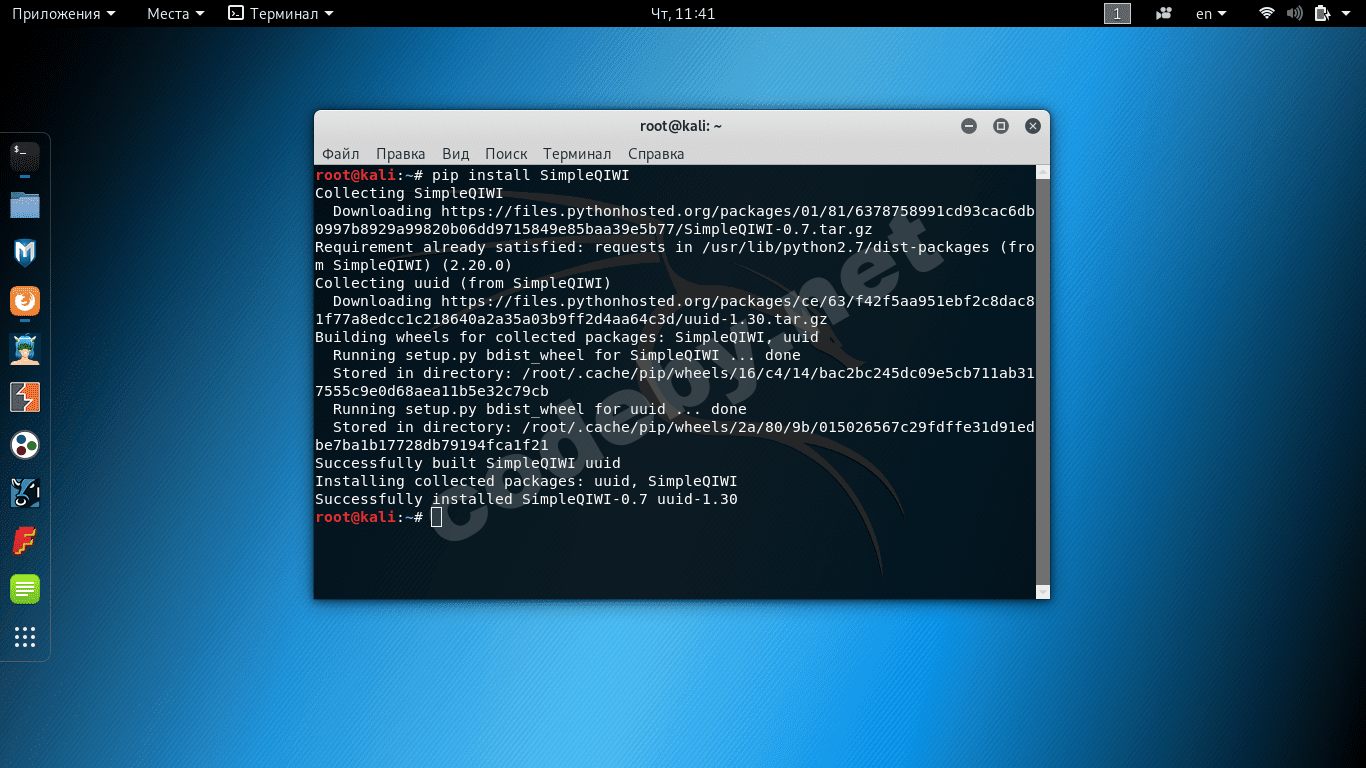Screen dimensions: 1366x768
Task: Click the workspace indicator showing 1
Action: (1117, 14)
